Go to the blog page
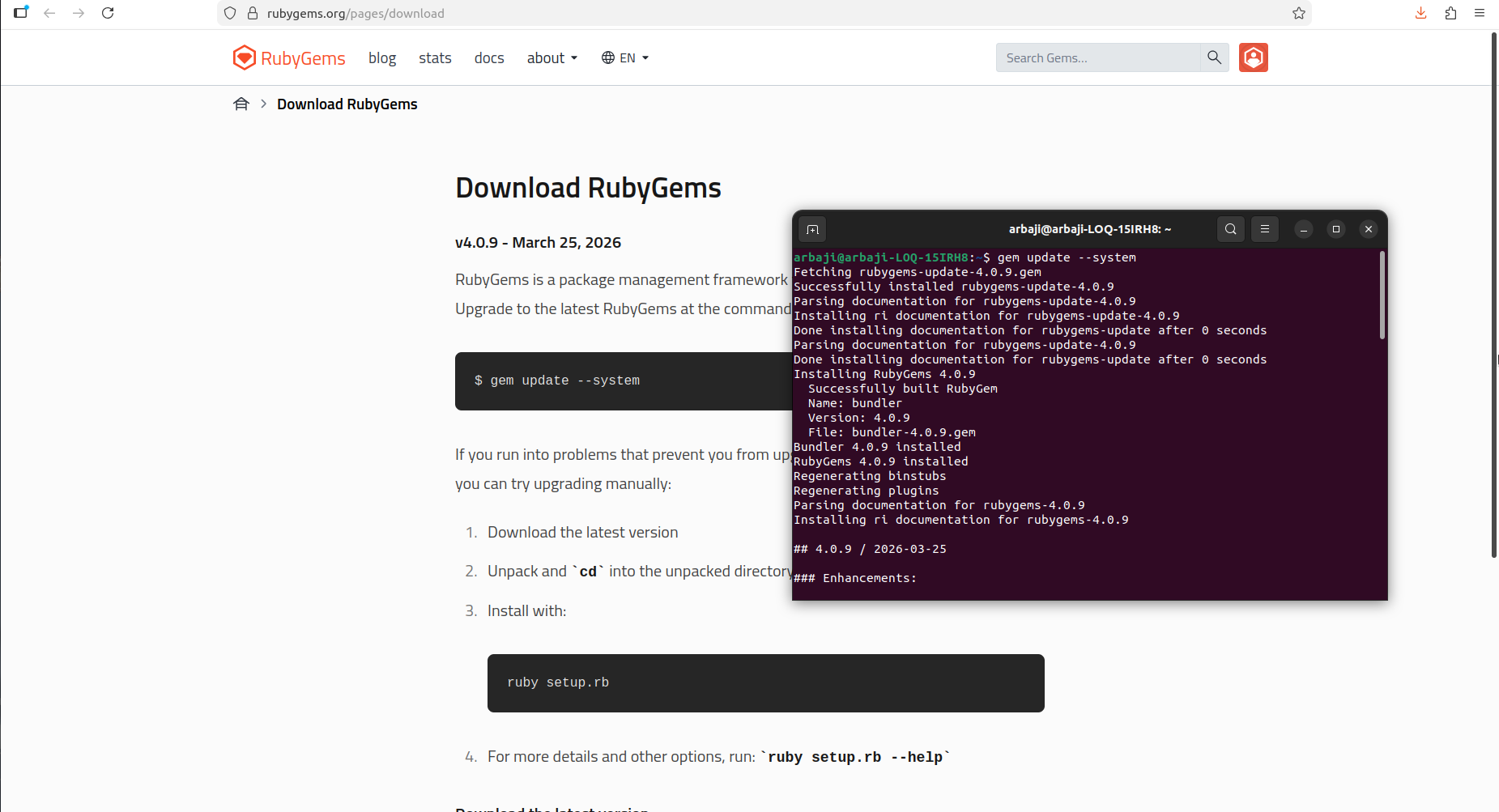Viewport: 1499px width, 812px height. 381,57
